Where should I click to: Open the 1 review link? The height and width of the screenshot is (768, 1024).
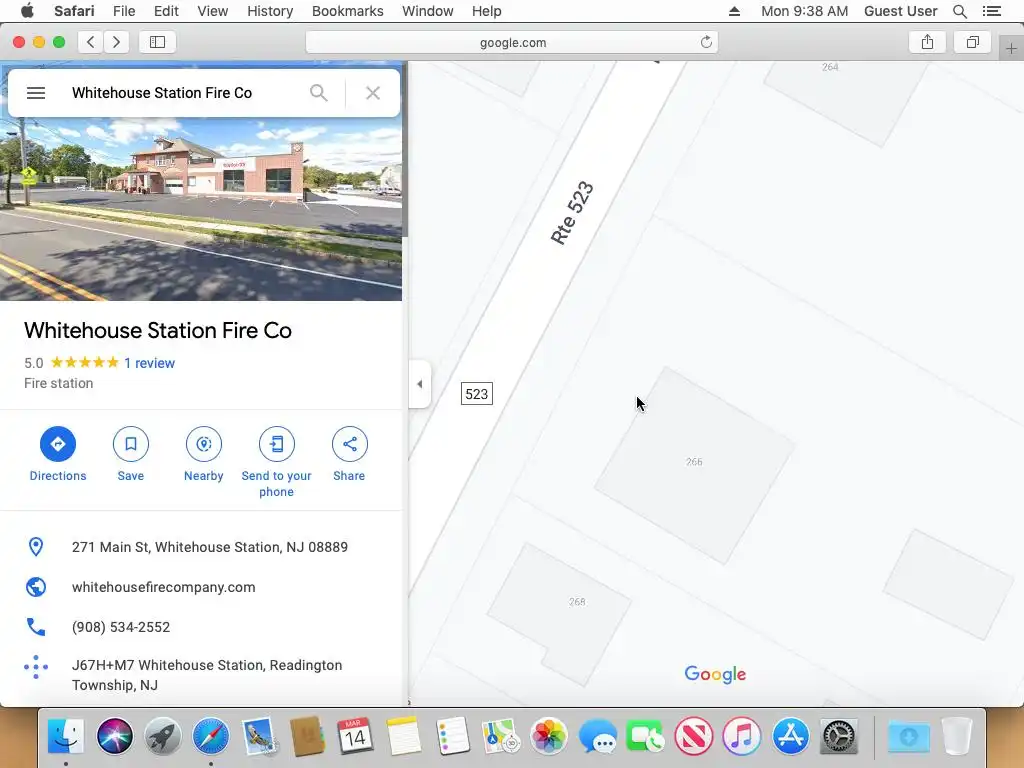point(150,363)
